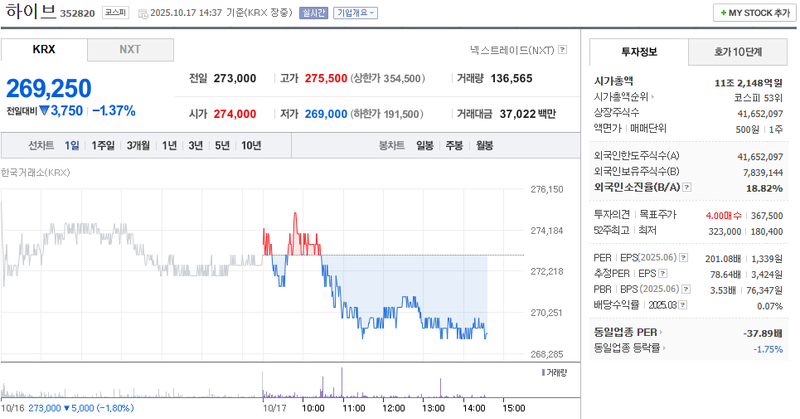Image resolution: width=800 pixels, height=419 pixels.
Task: Select the 1일 line chart period
Action: click(x=72, y=145)
